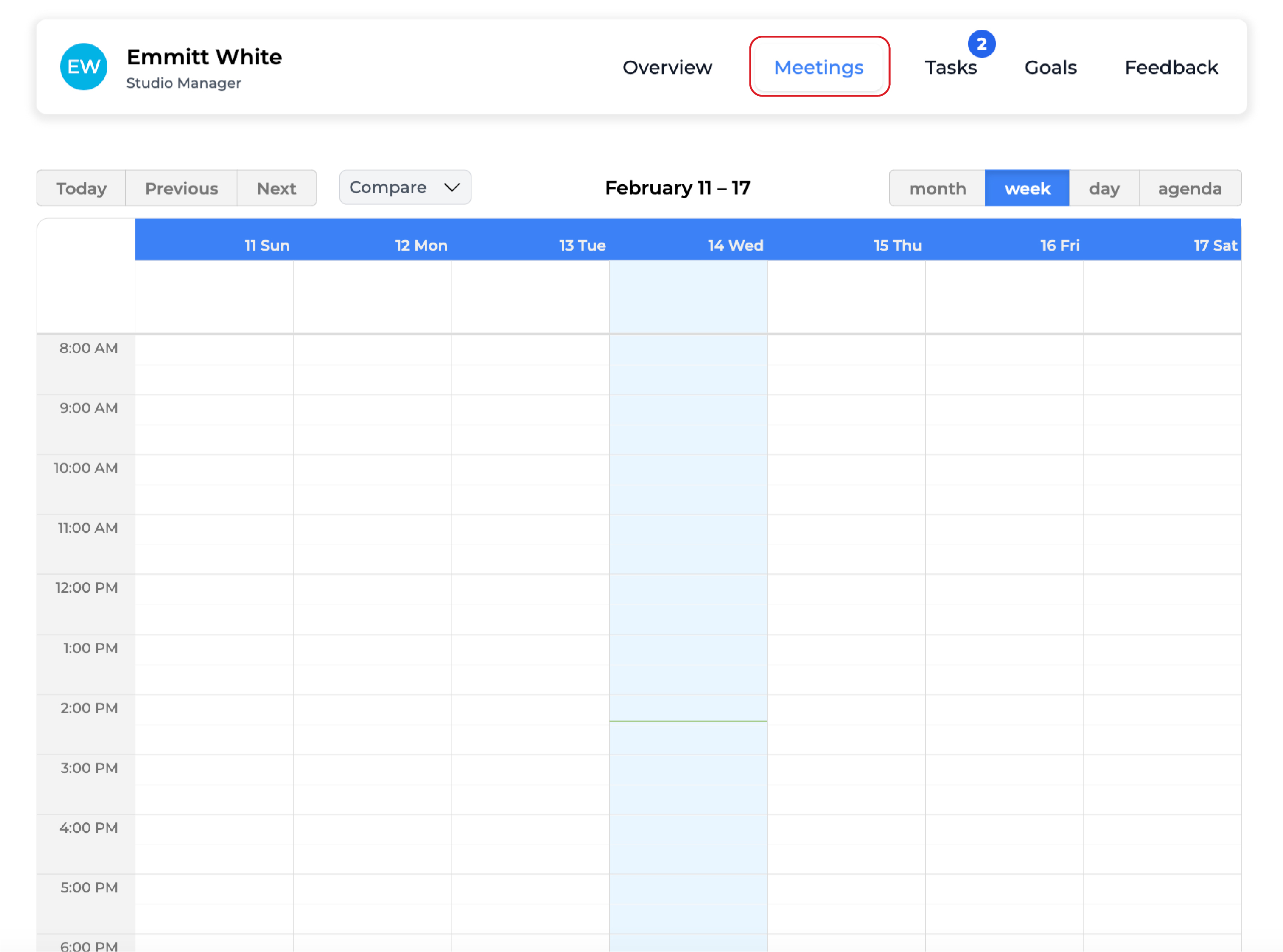Go to the Previous week
Image resolution: width=1283 pixels, height=952 pixels.
181,189
